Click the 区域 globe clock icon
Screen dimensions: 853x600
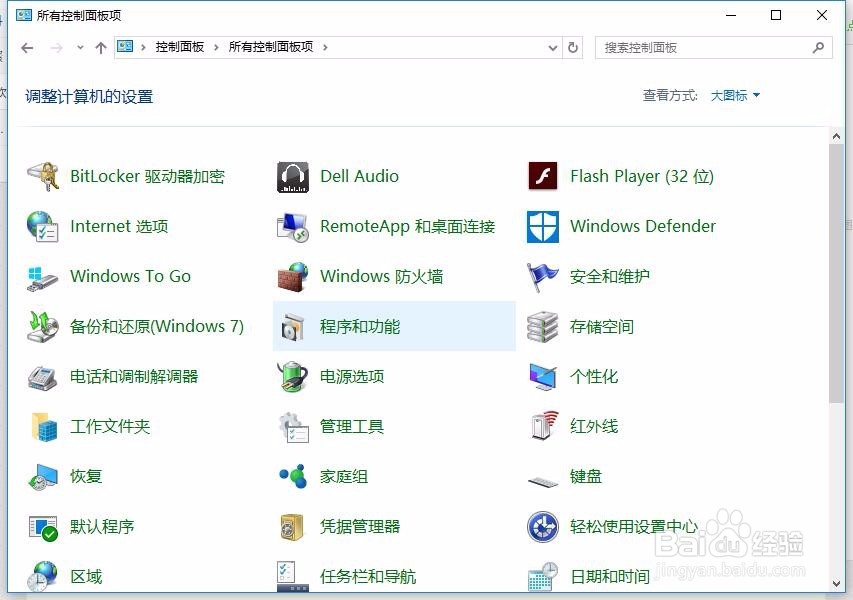(x=42, y=576)
